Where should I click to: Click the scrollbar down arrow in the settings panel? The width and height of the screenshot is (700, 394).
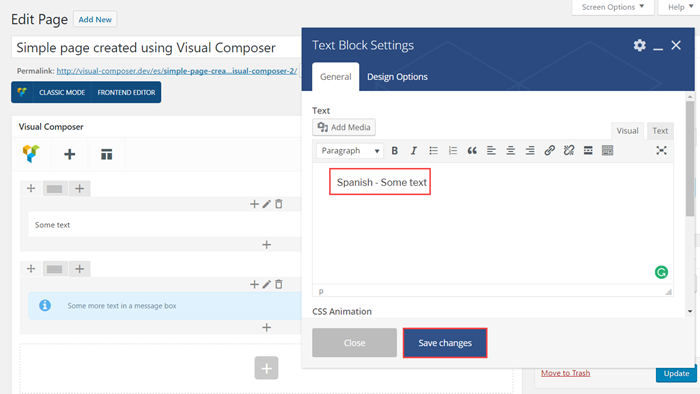point(690,311)
